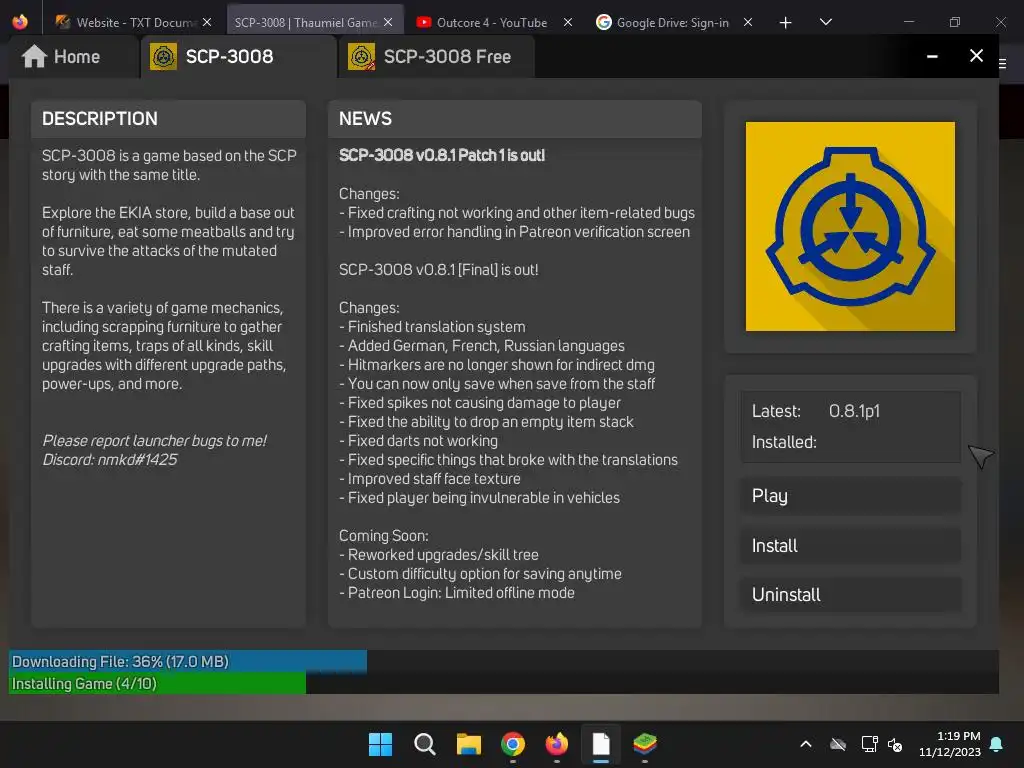Switch to SCP-3008 Free tab

pyautogui.click(x=437, y=57)
